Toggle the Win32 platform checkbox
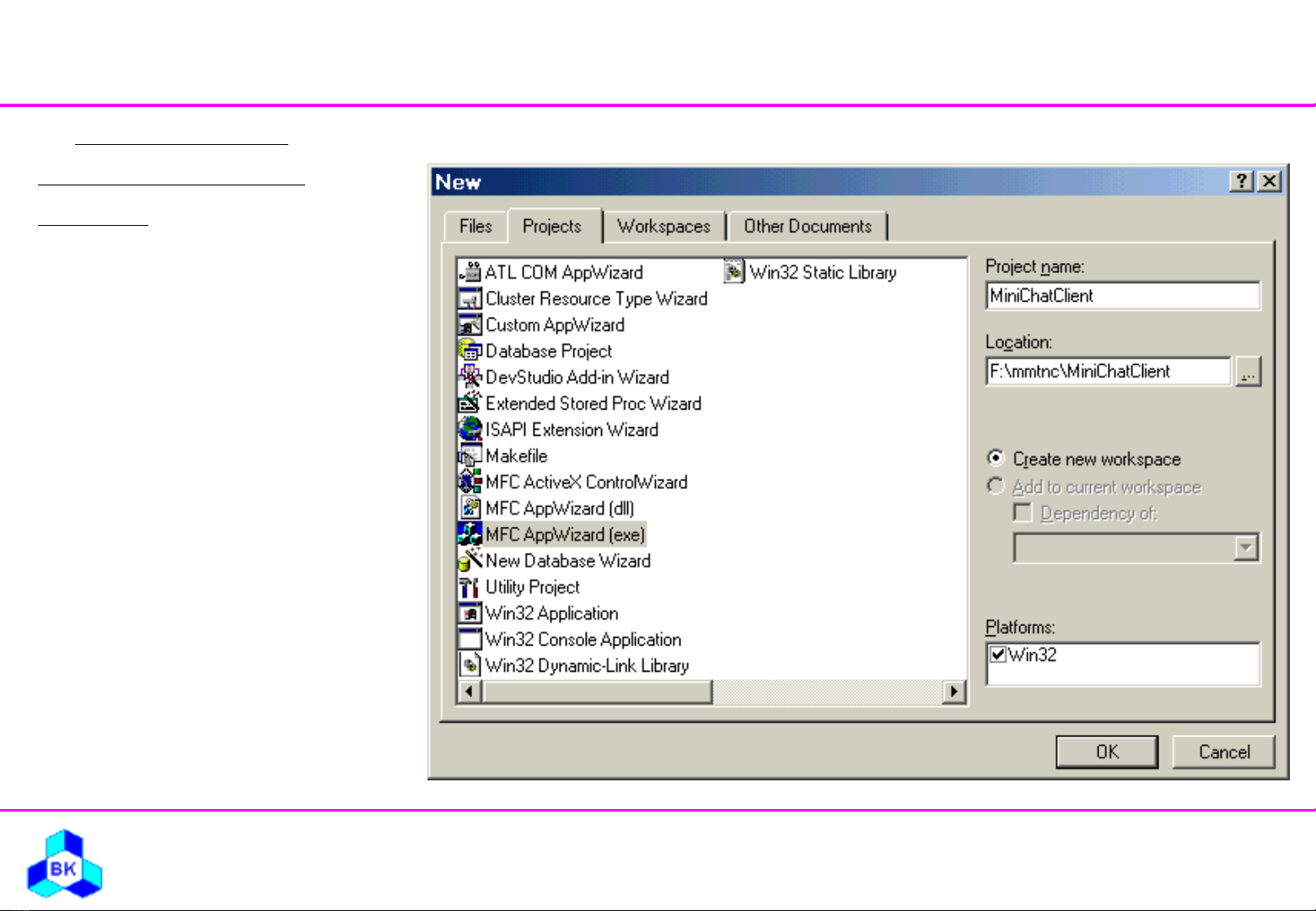 [x=998, y=655]
